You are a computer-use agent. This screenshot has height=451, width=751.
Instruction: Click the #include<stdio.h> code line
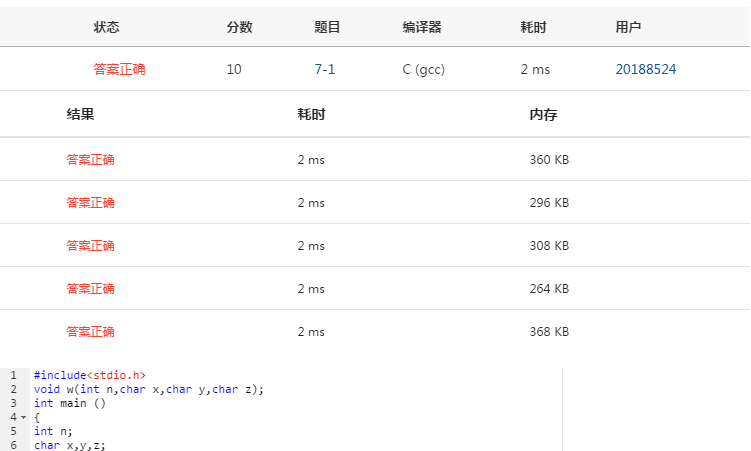click(x=90, y=375)
